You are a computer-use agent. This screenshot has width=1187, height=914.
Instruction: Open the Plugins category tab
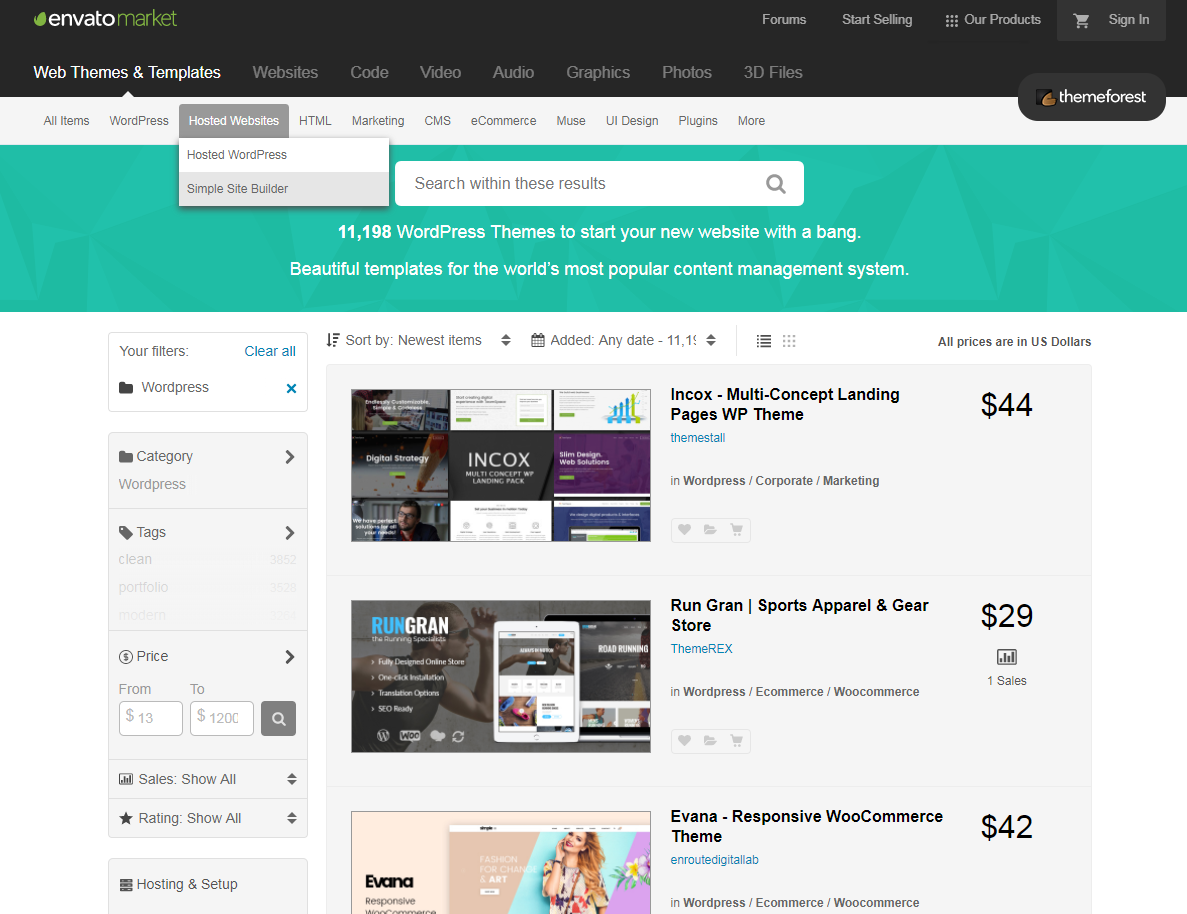(x=698, y=121)
